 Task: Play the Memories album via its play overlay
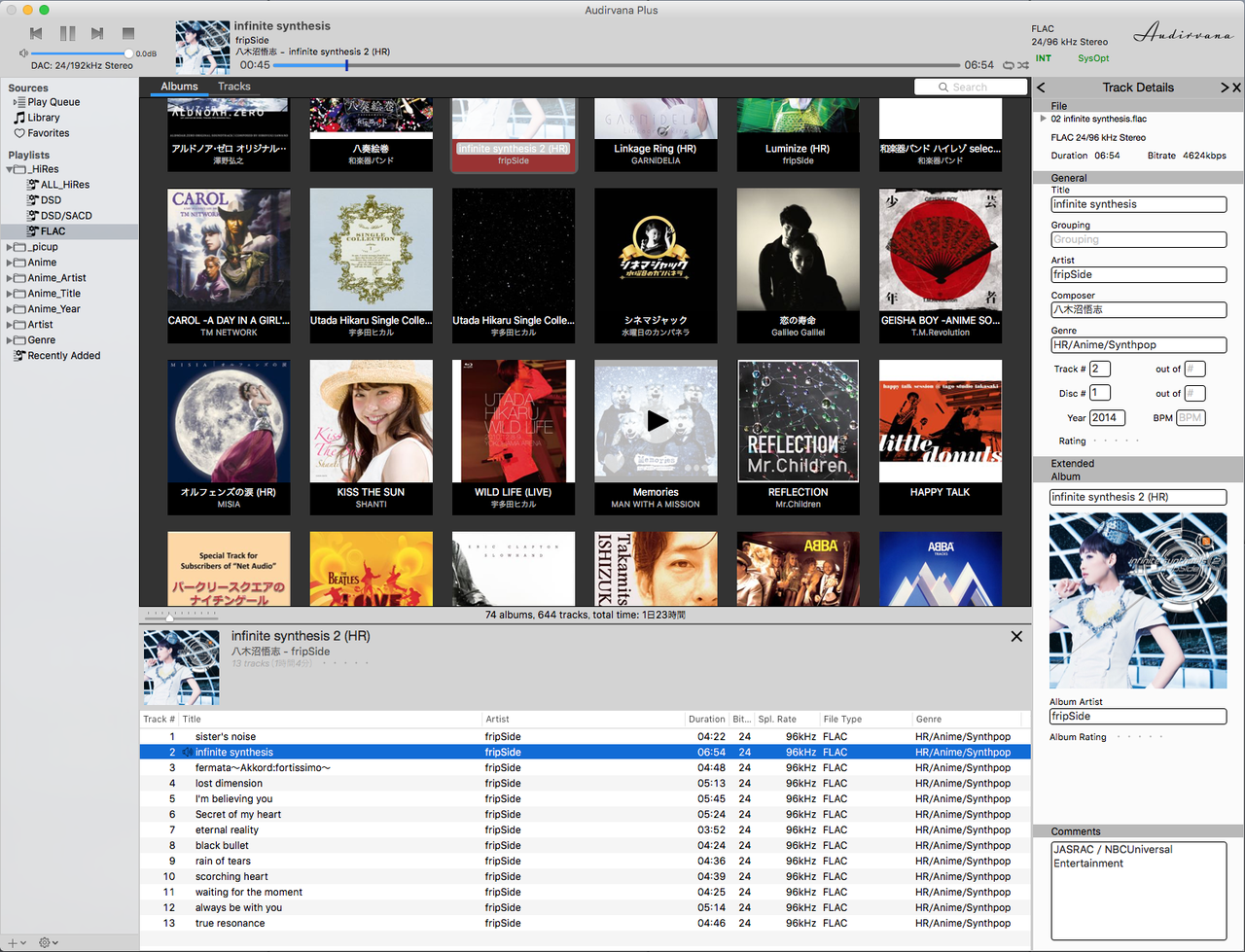point(658,420)
